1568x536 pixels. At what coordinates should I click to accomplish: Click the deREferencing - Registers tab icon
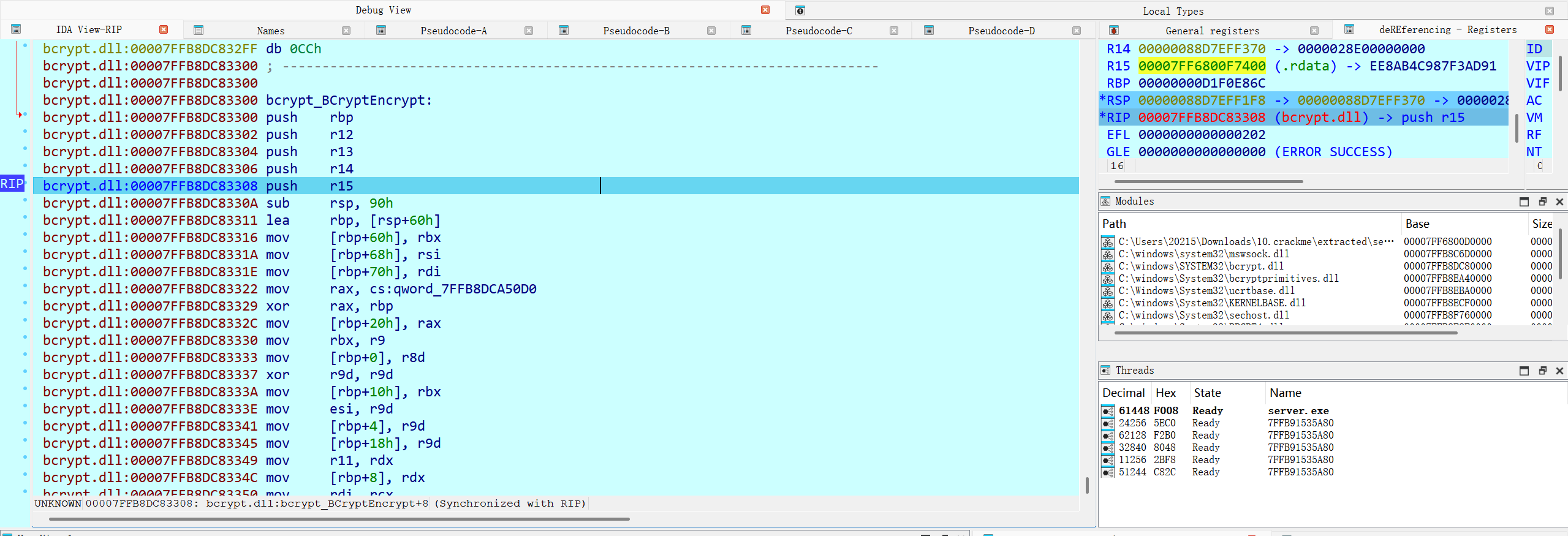pos(1349,29)
